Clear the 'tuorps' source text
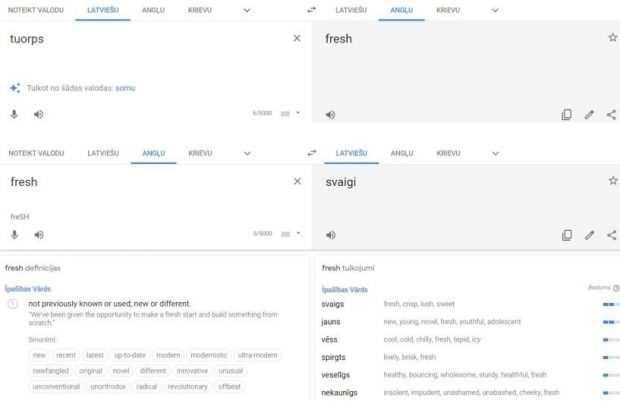This screenshot has height=413, width=620. tap(296, 39)
